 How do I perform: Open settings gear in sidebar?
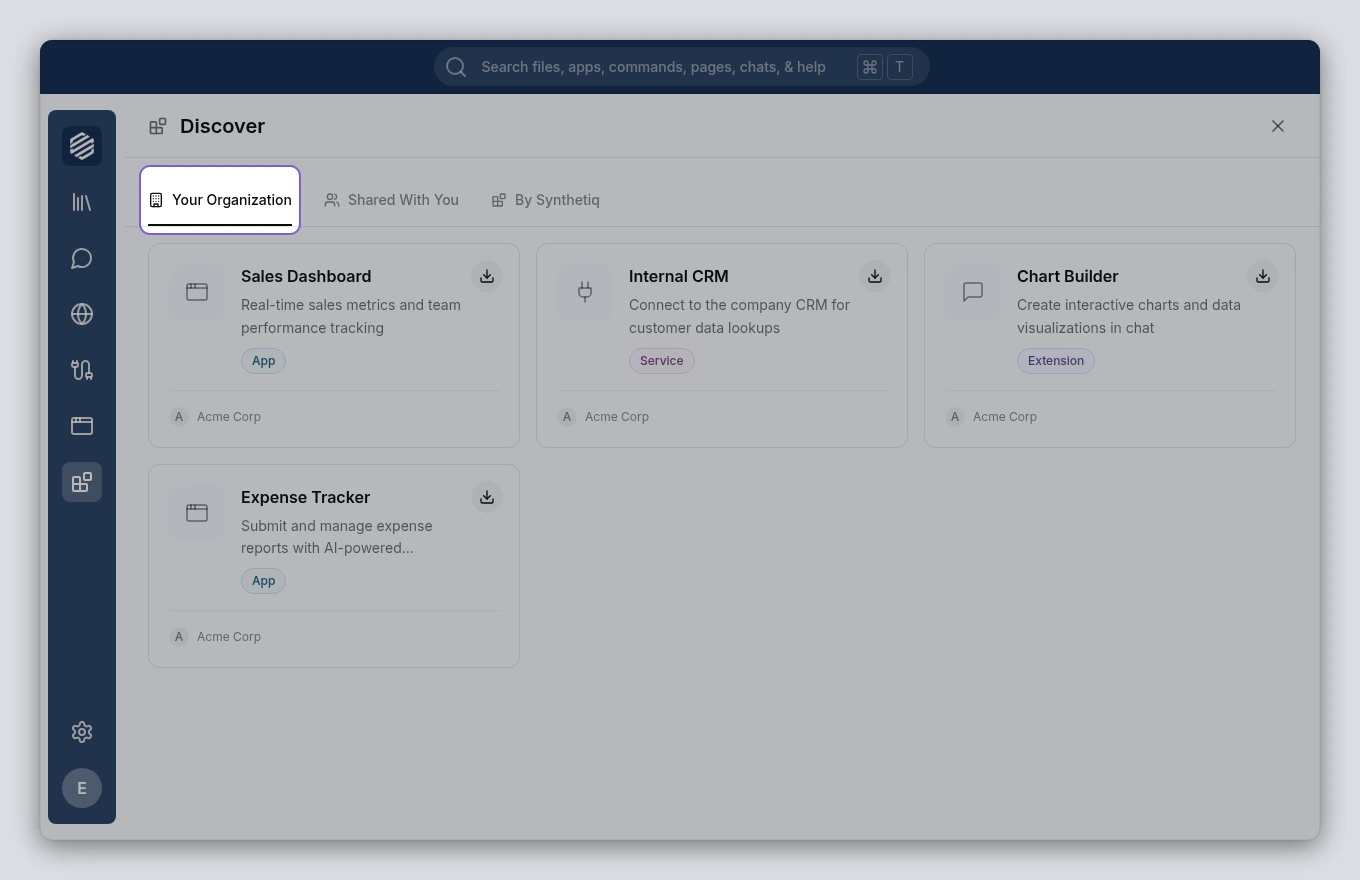[x=82, y=732]
